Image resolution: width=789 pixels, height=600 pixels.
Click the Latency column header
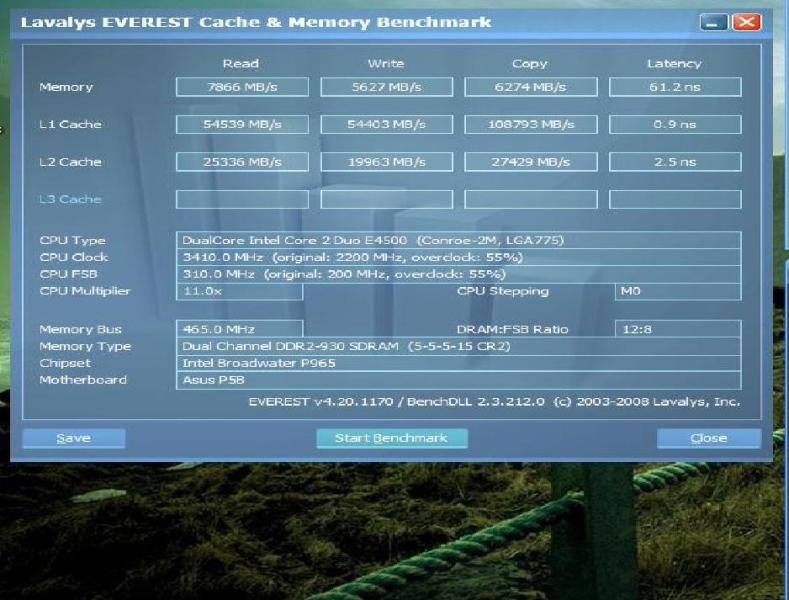[674, 63]
